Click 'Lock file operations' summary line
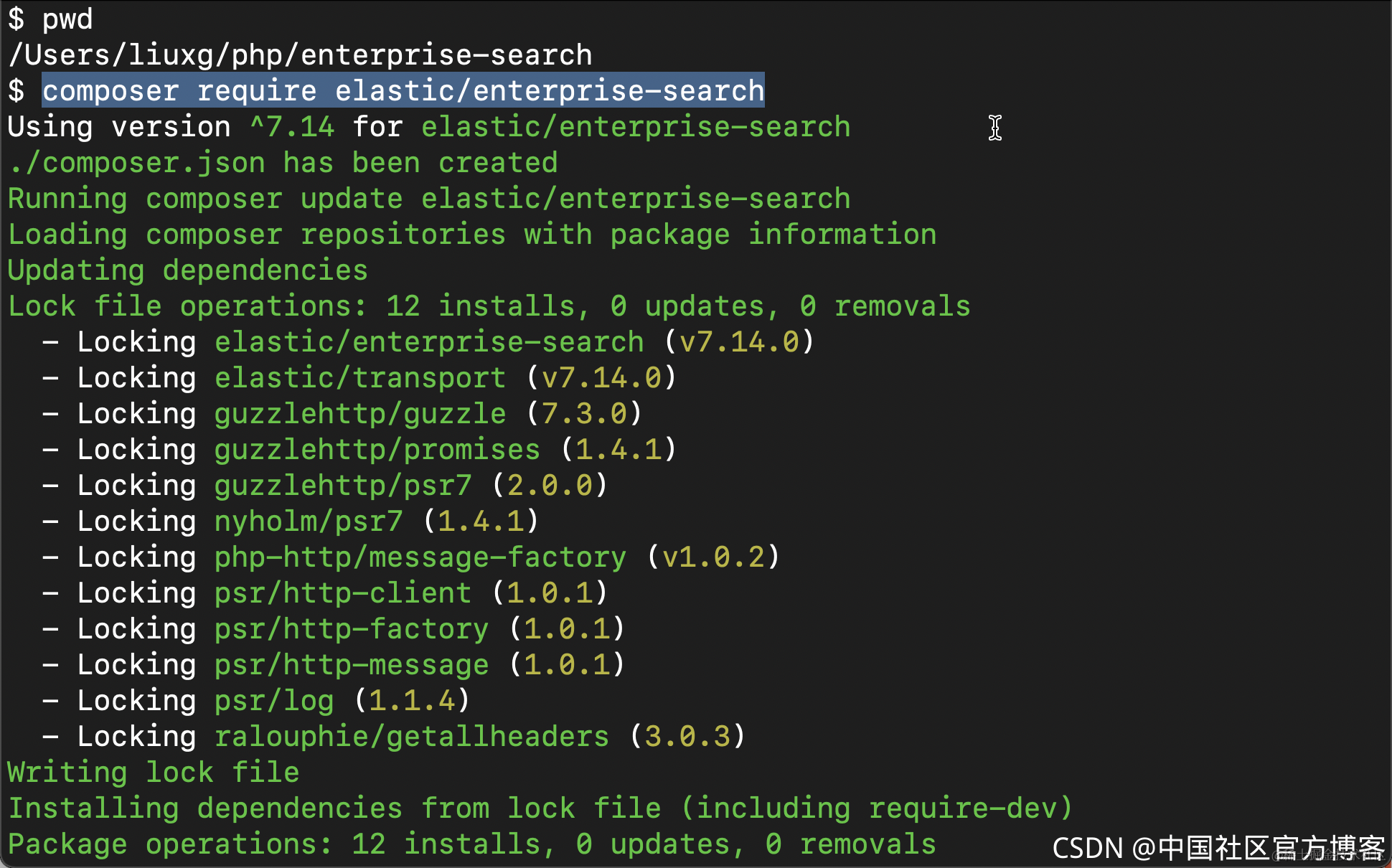1392x868 pixels. coord(489,306)
